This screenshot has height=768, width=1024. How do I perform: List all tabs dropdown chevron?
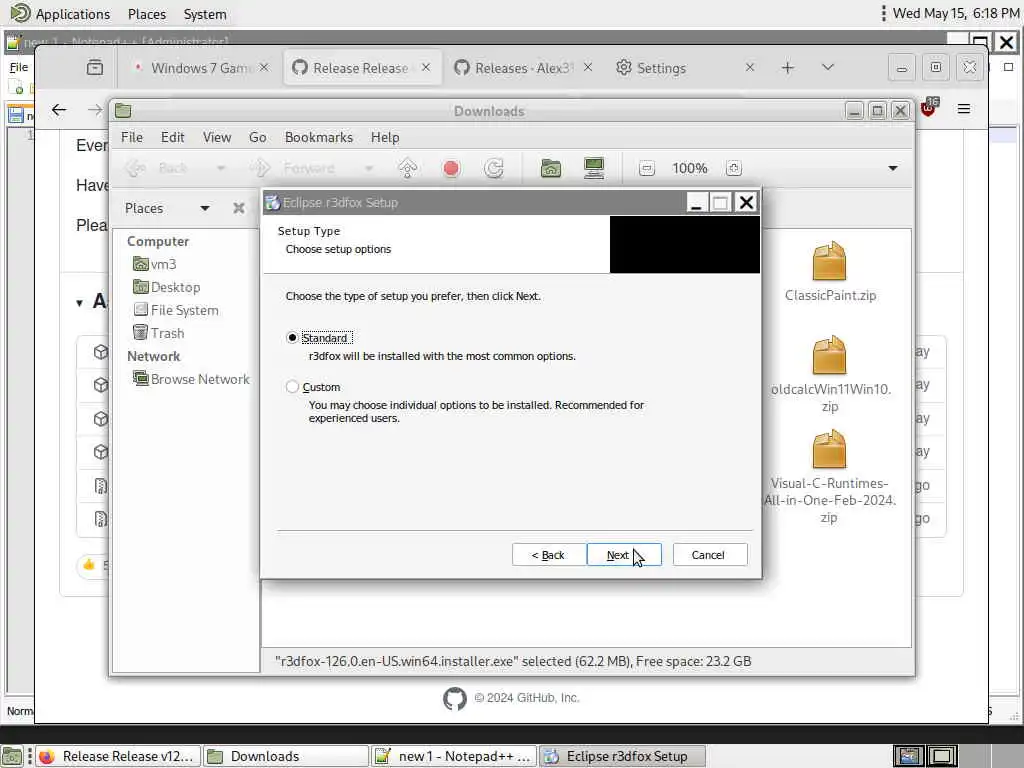827,67
